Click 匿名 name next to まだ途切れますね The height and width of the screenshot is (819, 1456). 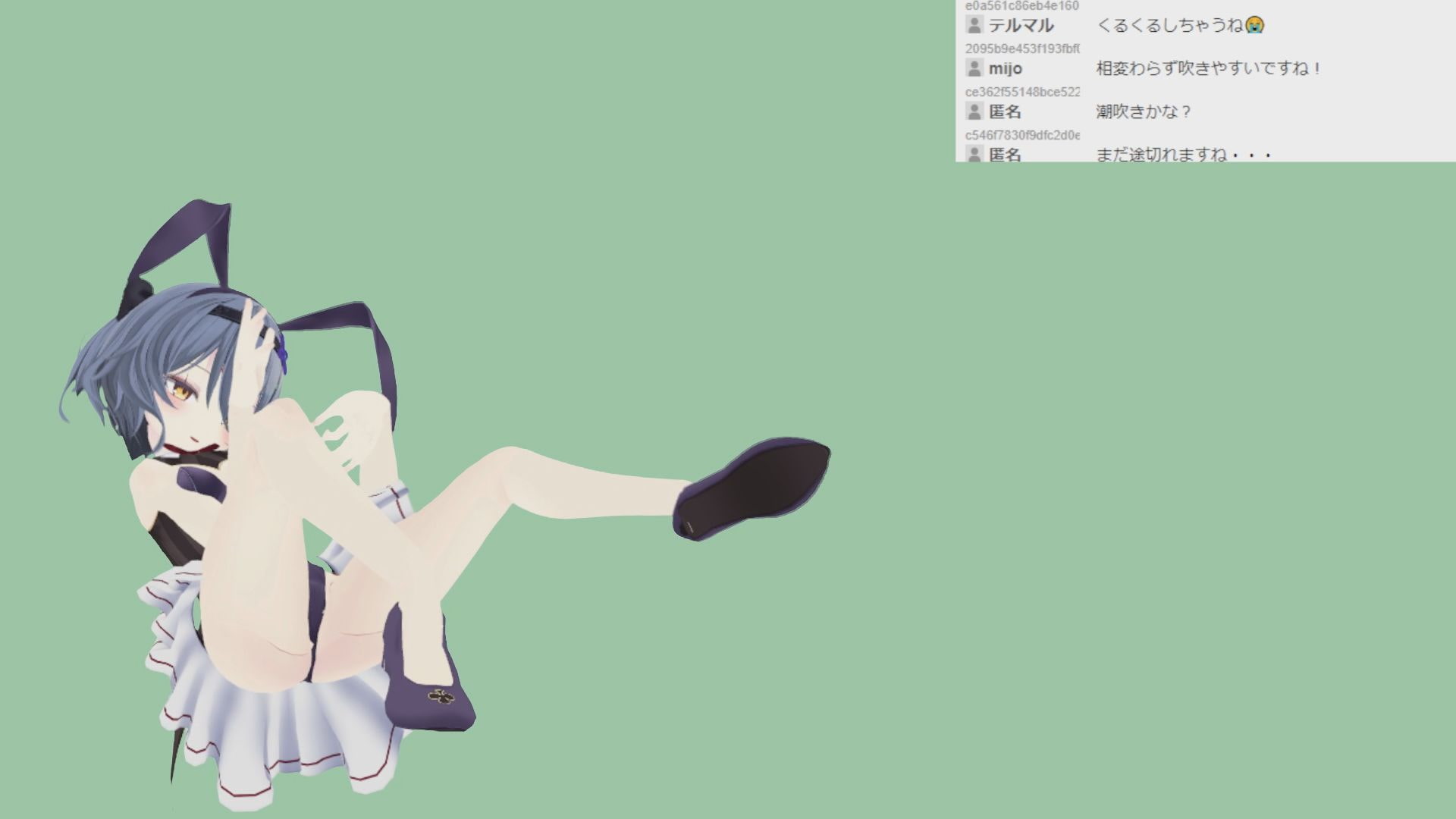(1005, 155)
